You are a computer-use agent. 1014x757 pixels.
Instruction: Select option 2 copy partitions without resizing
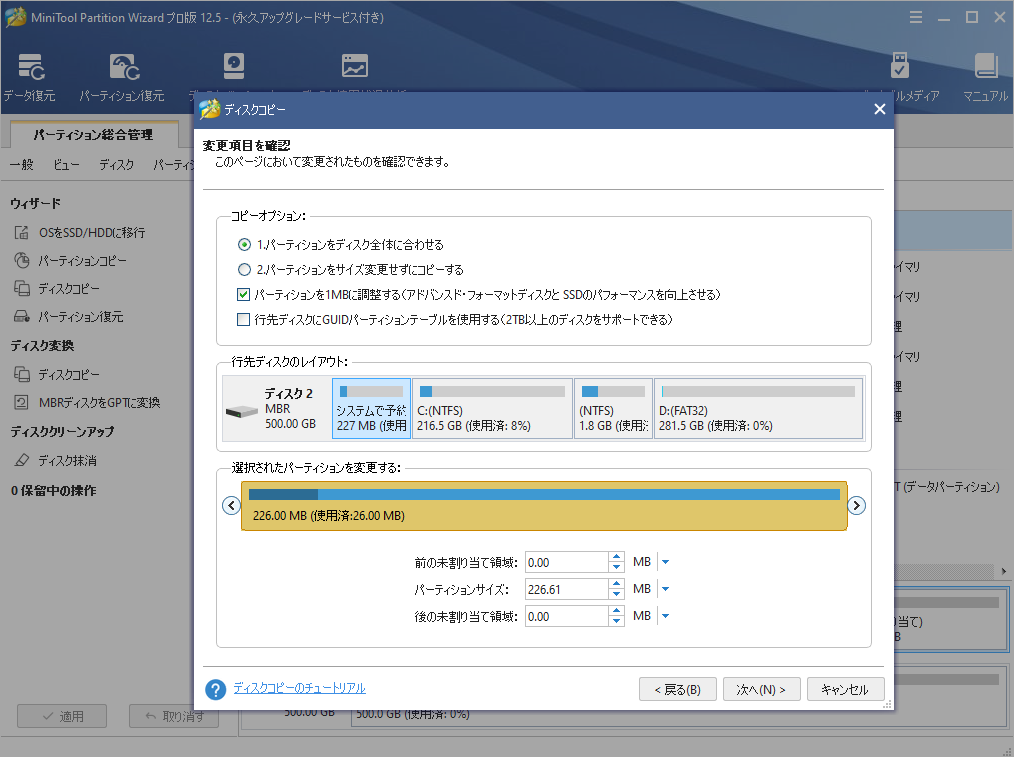(244, 270)
